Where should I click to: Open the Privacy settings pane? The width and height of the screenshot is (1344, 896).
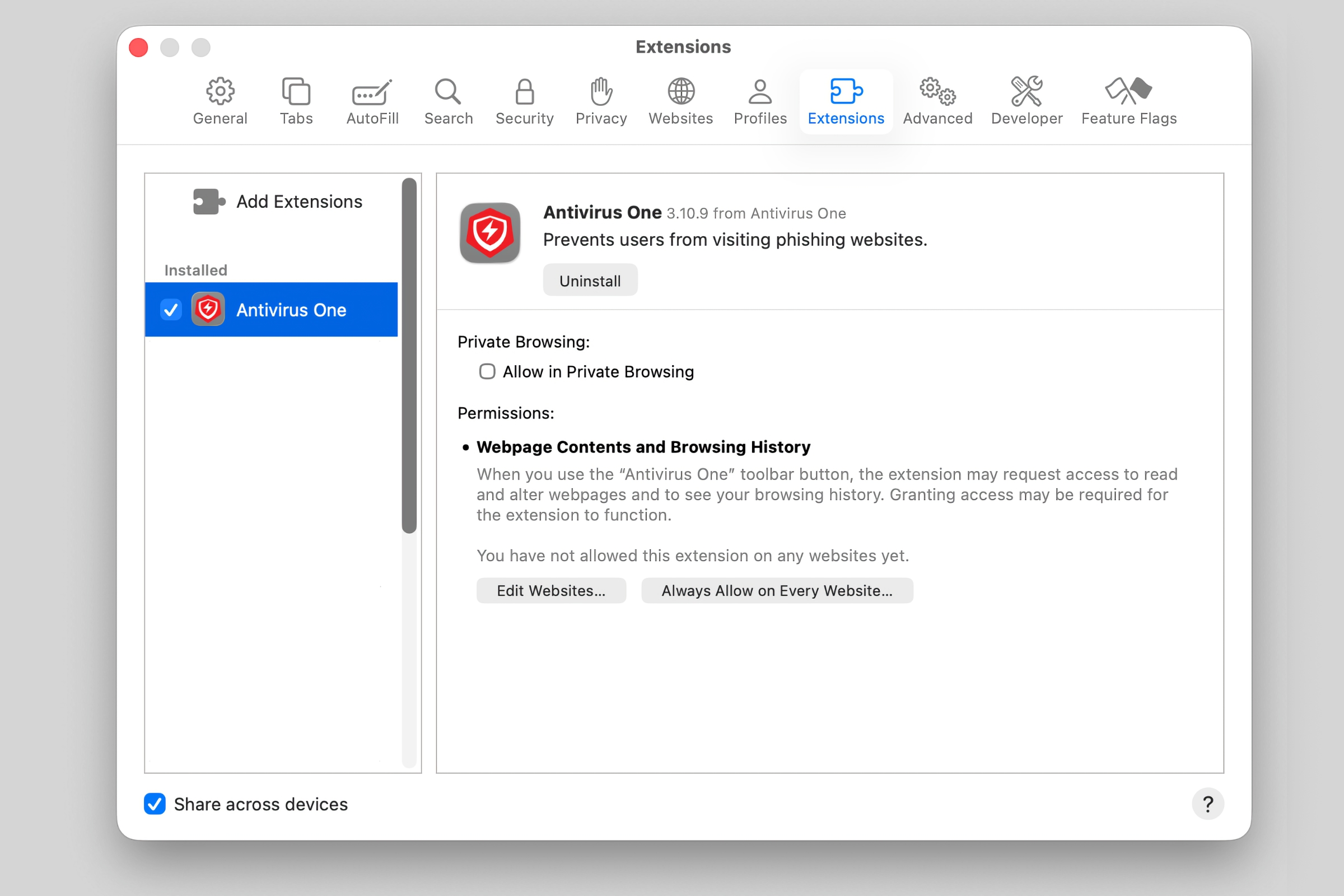tap(600, 102)
